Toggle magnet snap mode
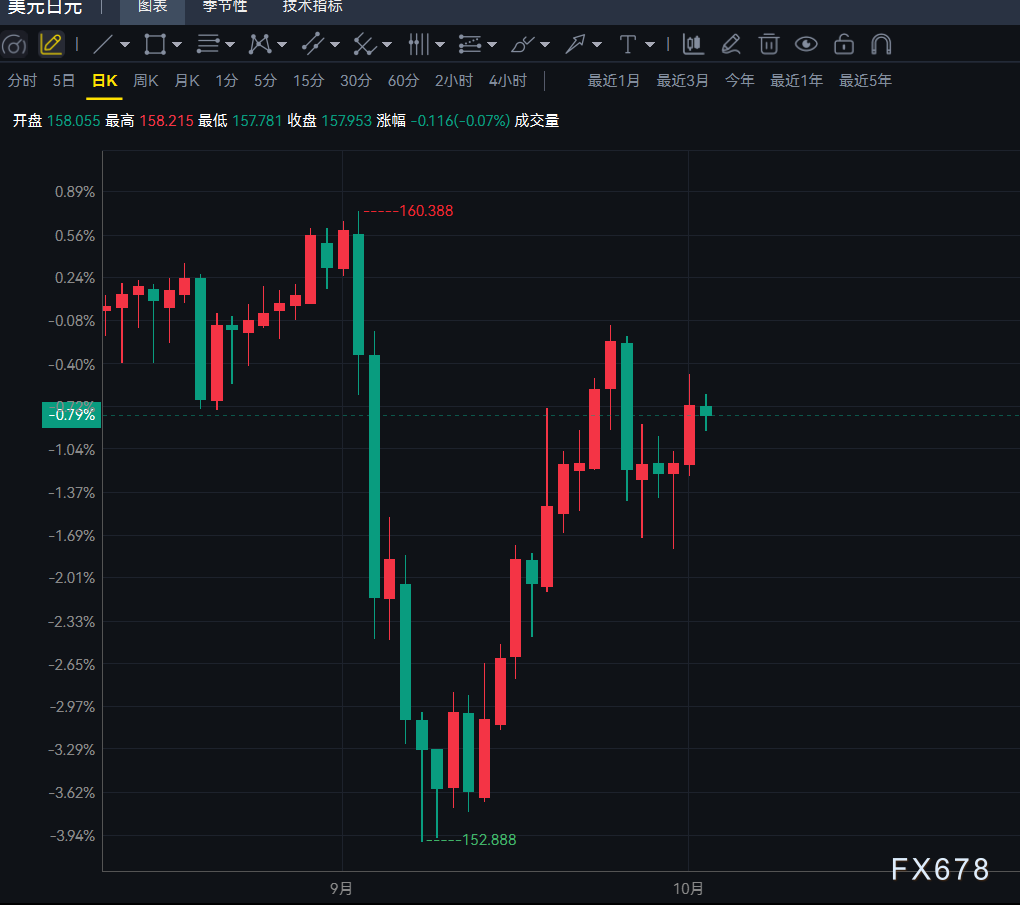 [x=881, y=44]
